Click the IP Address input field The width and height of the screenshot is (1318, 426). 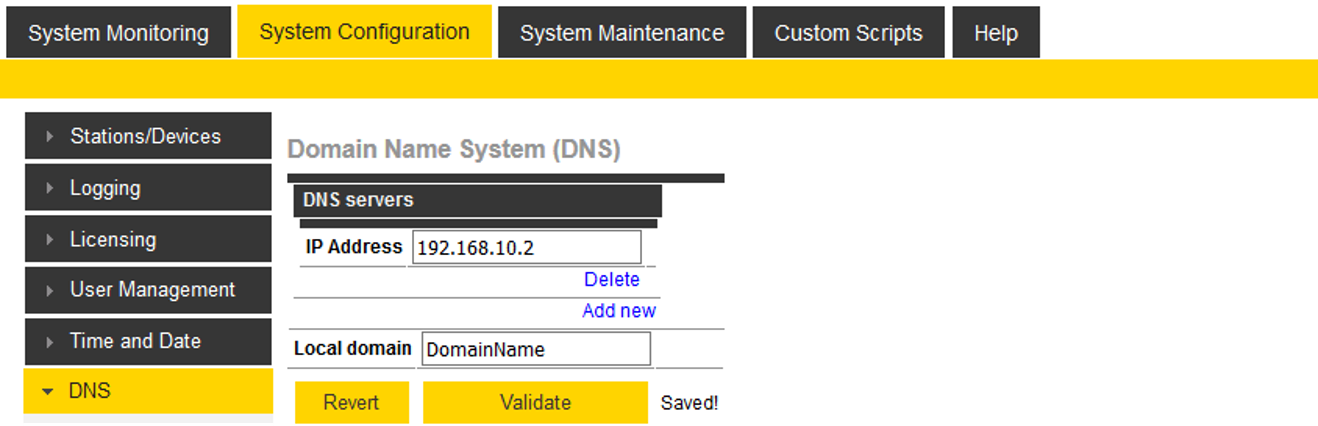click(x=526, y=247)
